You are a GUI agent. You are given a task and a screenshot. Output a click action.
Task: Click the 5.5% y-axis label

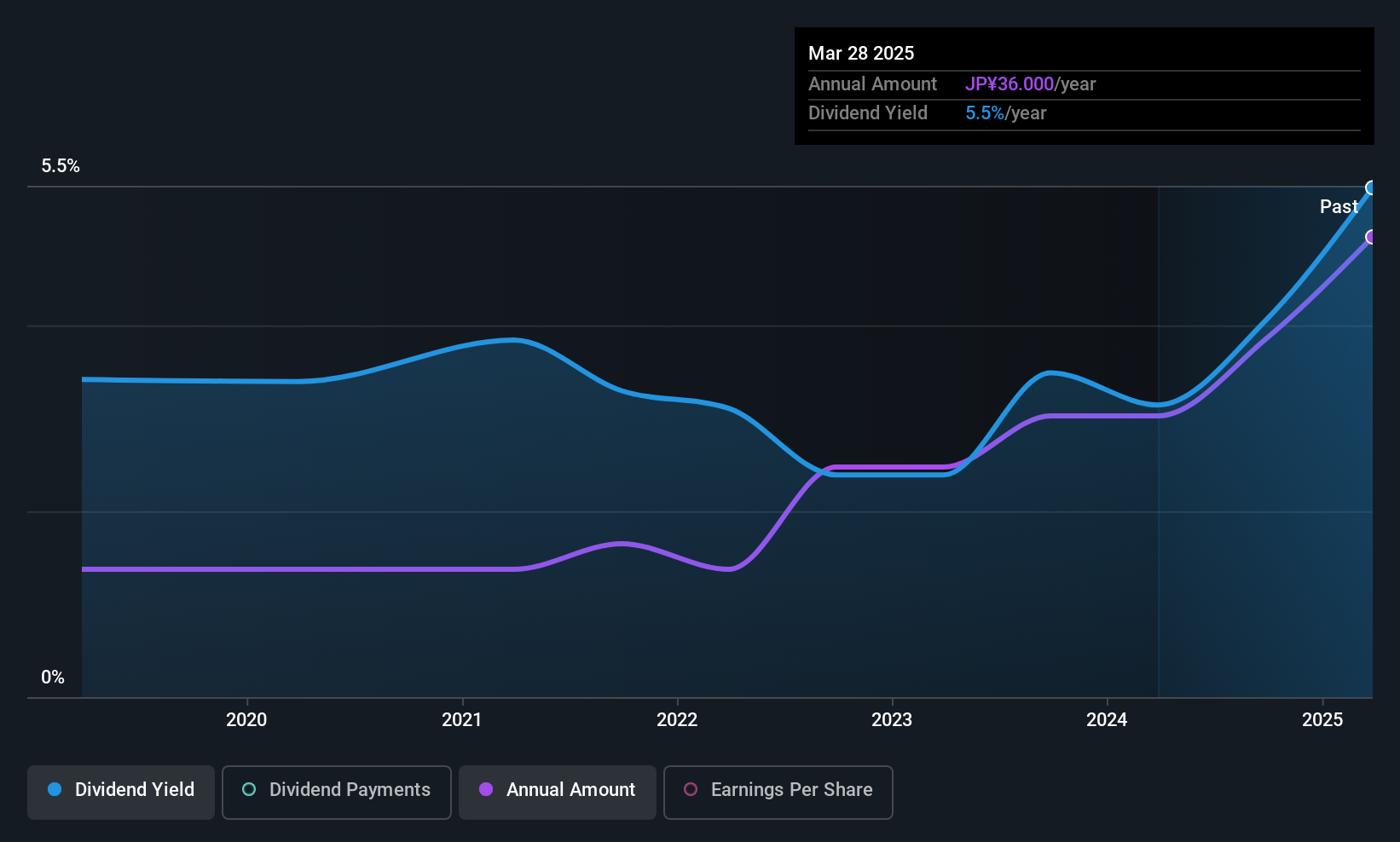tap(61, 166)
